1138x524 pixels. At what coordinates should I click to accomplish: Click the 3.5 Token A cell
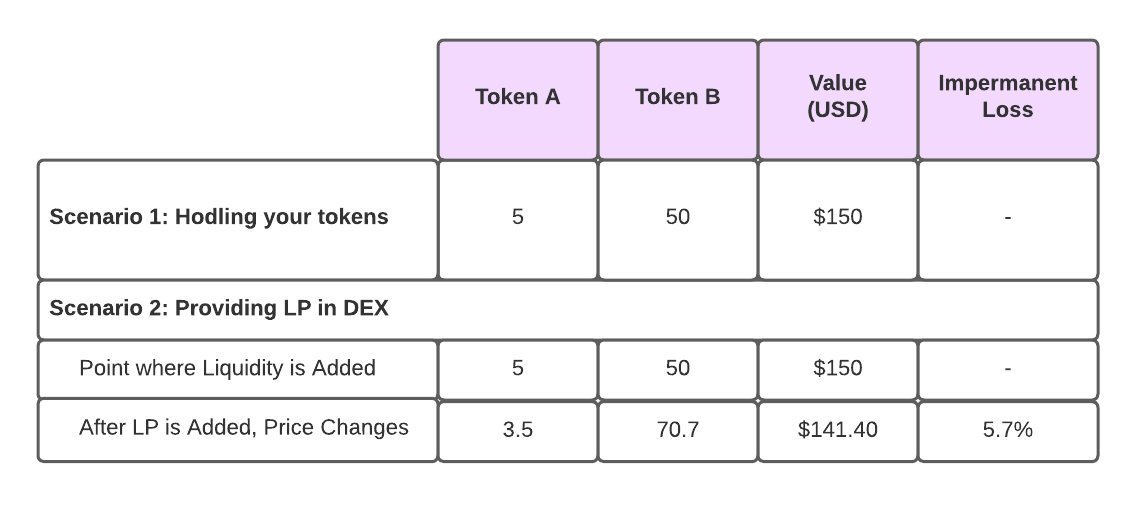click(517, 431)
